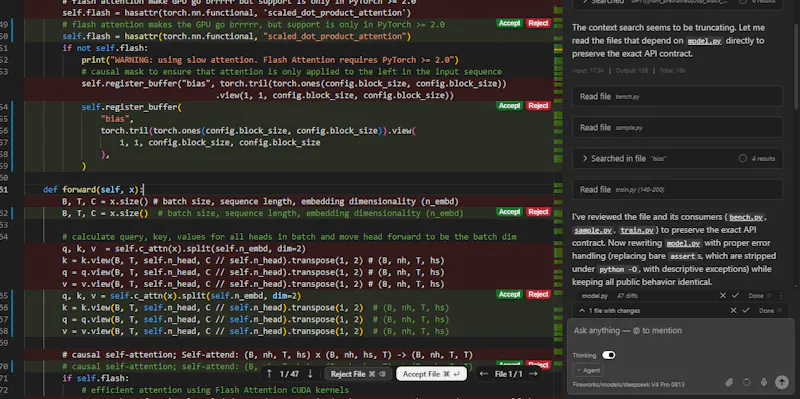Reject the q, k, v = self.c_attn change
This screenshot has height=399, width=800.
coord(538,294)
